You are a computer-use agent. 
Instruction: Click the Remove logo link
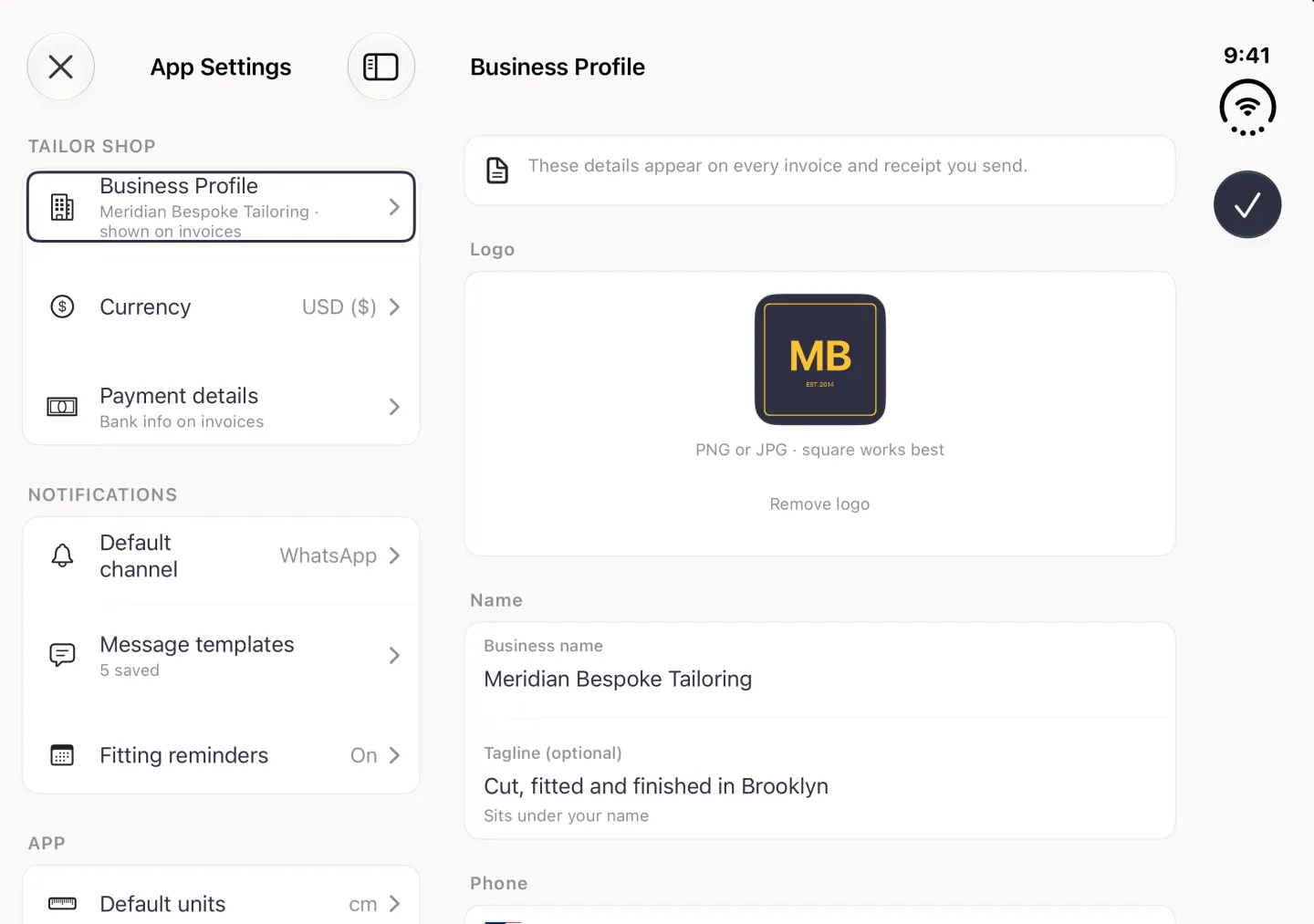[x=819, y=504]
